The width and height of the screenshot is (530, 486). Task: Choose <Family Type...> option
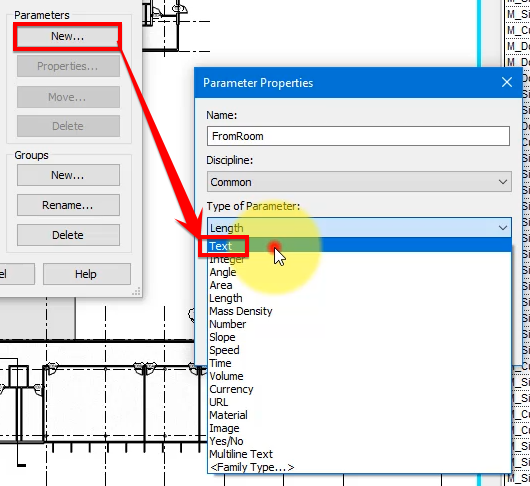tap(359, 467)
